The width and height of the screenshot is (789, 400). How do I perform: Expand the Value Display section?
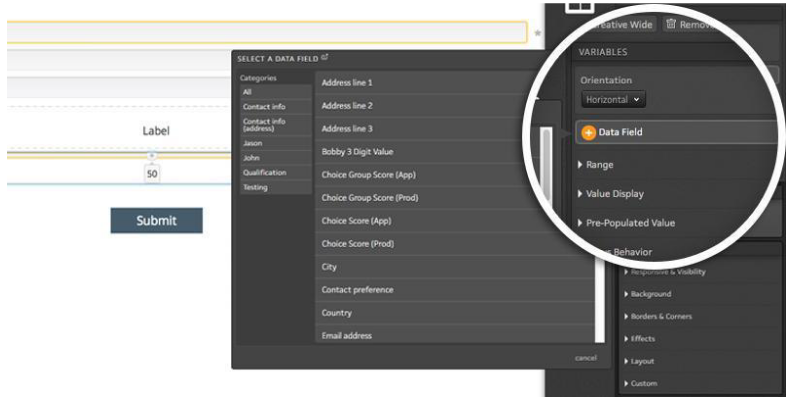[610, 194]
